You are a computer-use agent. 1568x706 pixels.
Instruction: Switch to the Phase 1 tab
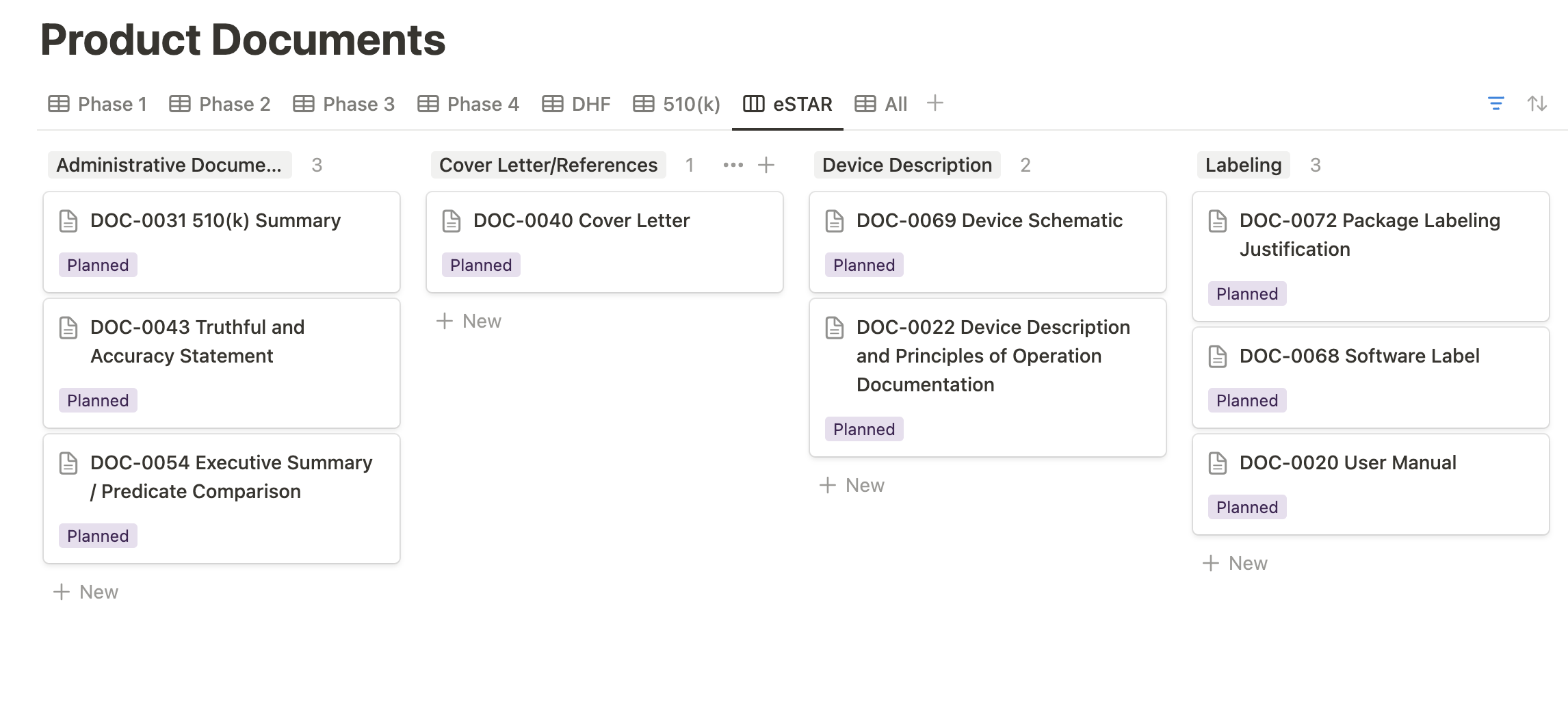[98, 104]
